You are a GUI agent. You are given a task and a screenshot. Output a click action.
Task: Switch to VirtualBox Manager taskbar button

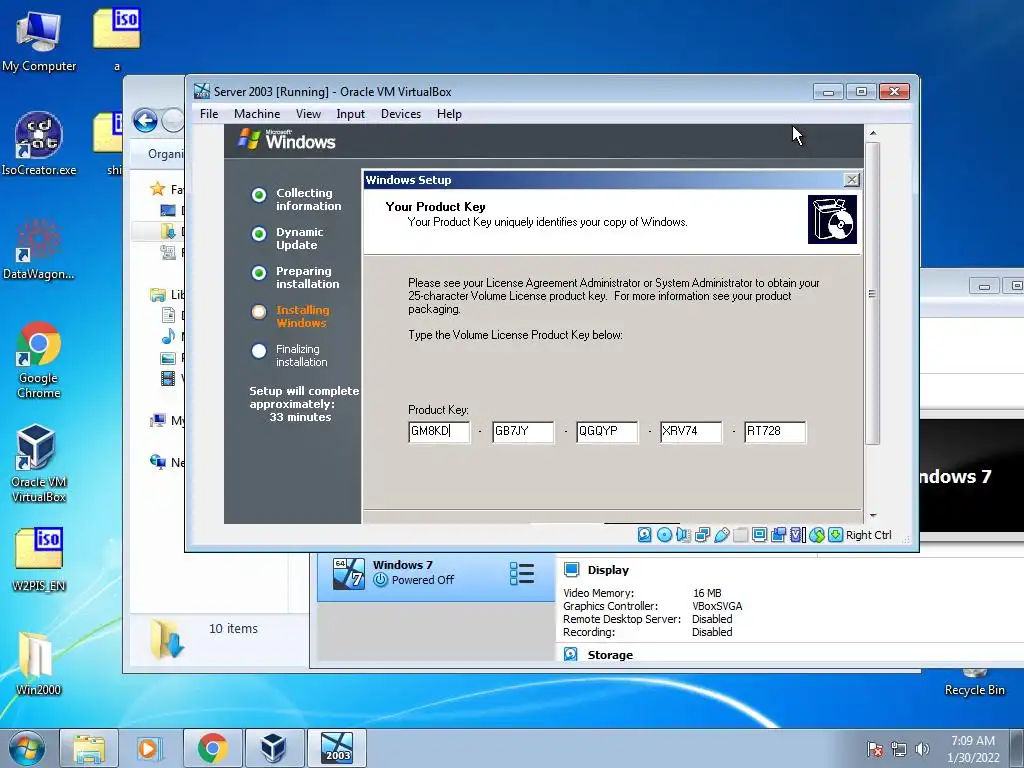coord(273,748)
